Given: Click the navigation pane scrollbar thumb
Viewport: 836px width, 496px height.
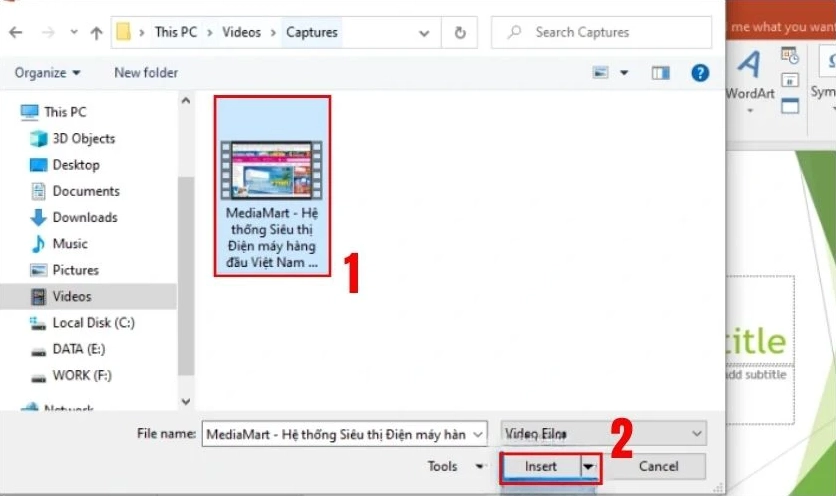Looking at the screenshot, I should tap(186, 275).
